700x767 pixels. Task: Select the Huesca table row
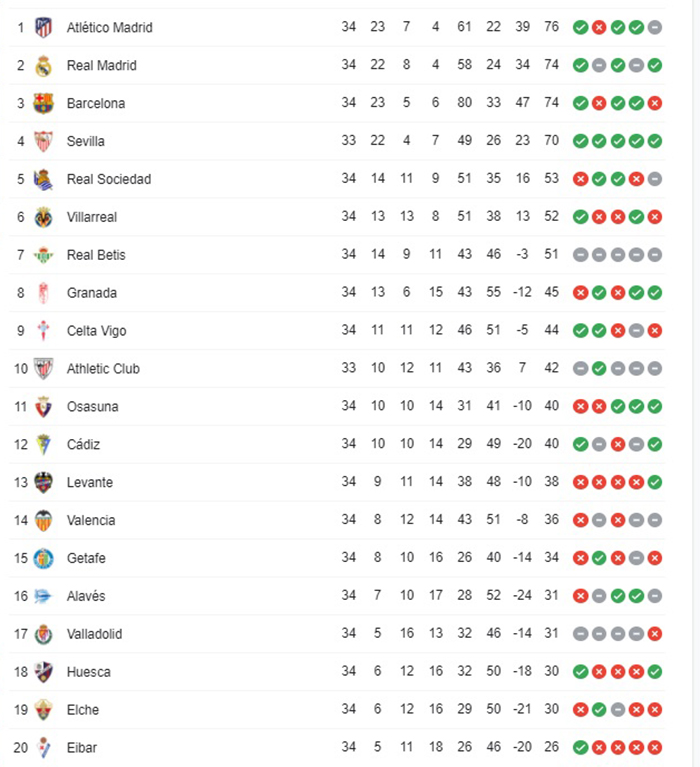(338, 672)
